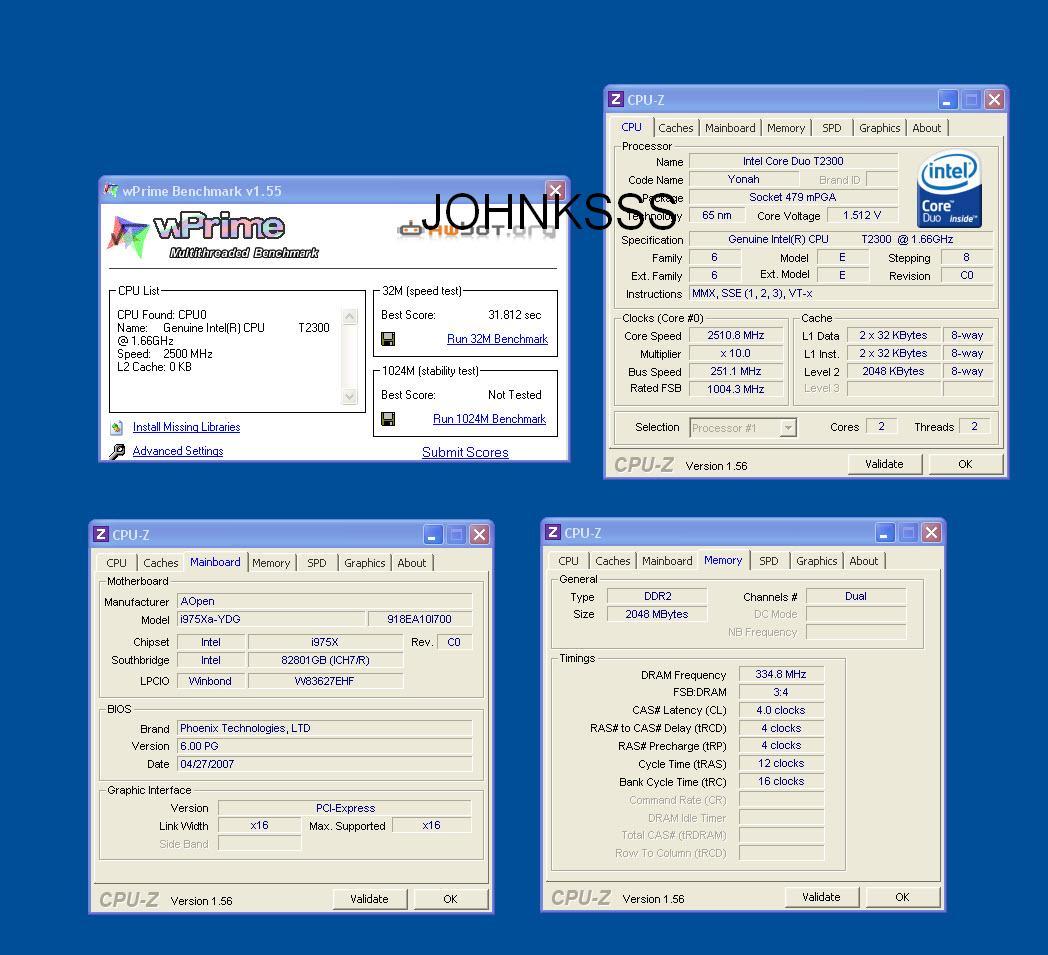Click the BIOS date 04/27/2007
1048x955 pixels.
pyautogui.click(x=325, y=764)
